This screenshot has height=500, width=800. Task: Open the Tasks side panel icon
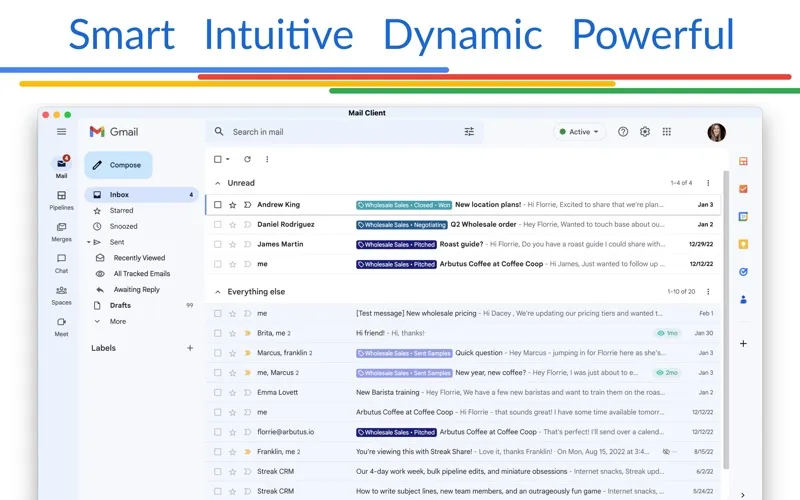pos(743,271)
